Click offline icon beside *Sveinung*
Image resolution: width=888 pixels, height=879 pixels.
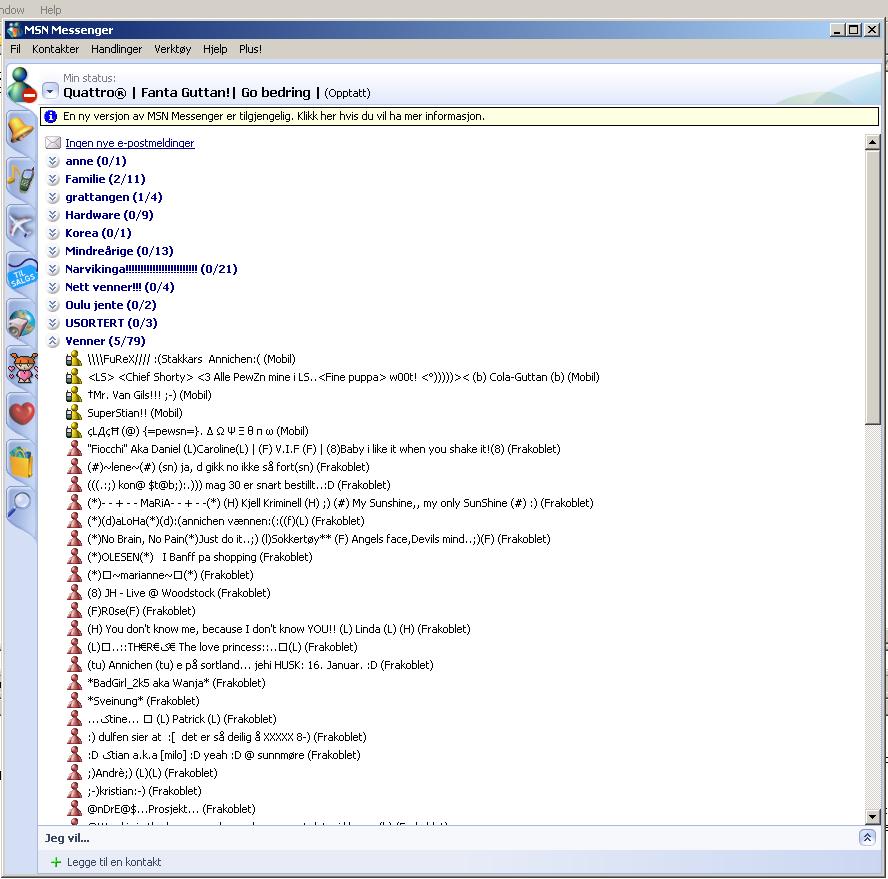point(74,700)
